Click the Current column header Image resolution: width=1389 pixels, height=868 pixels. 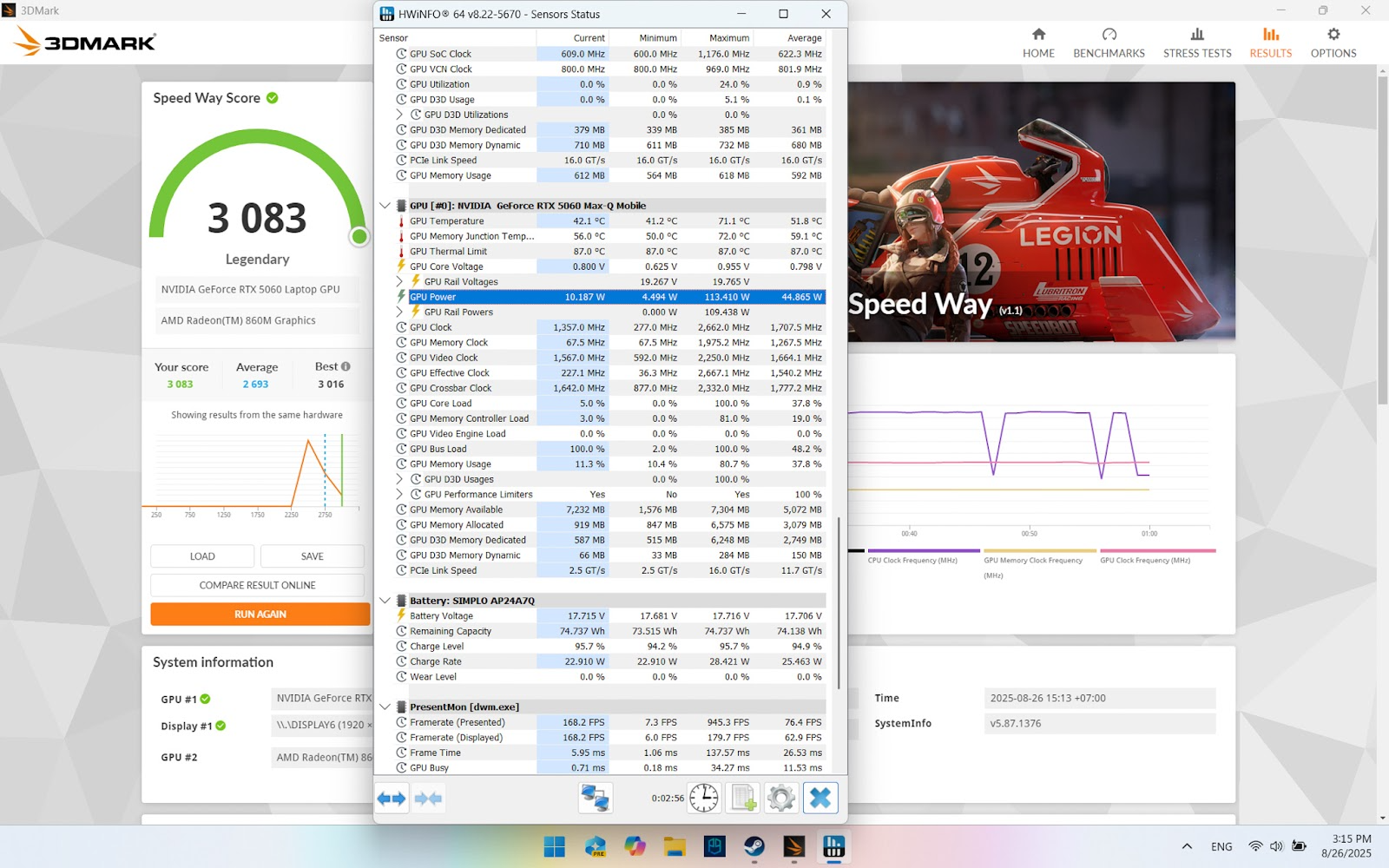(x=572, y=37)
